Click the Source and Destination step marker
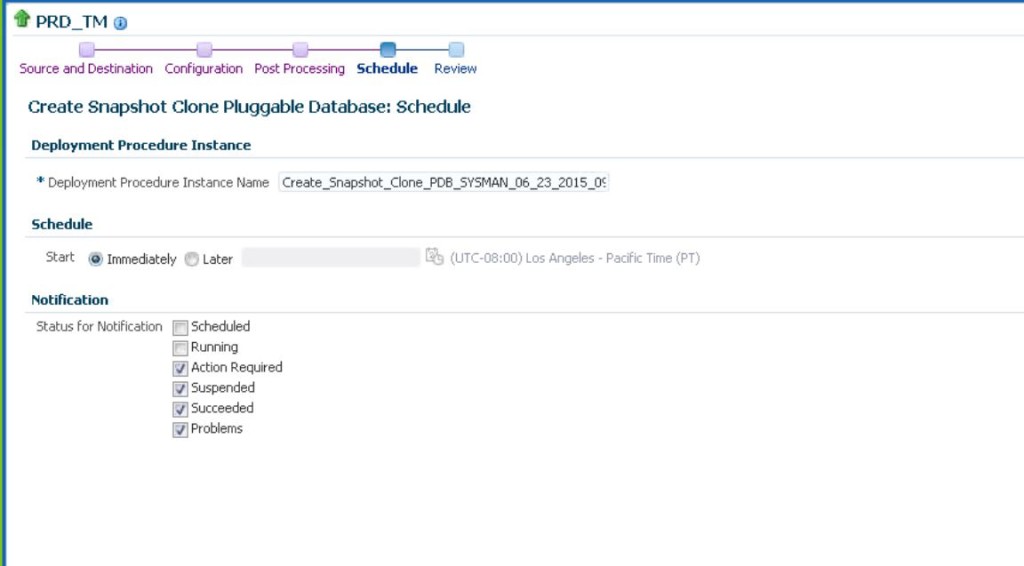 point(87,49)
